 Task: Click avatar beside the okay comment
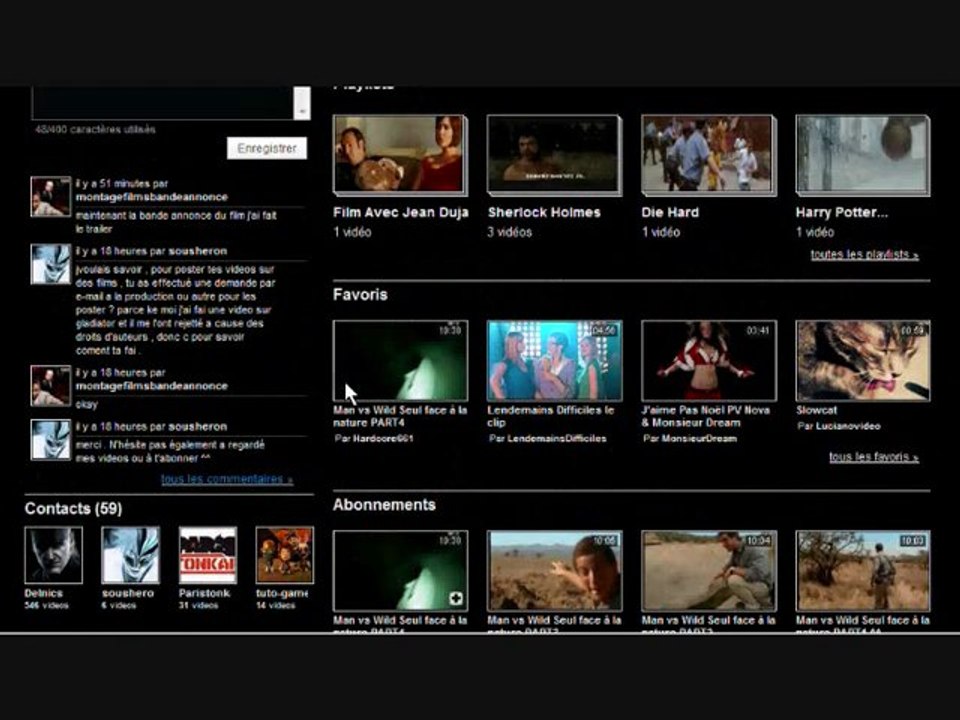tap(51, 386)
